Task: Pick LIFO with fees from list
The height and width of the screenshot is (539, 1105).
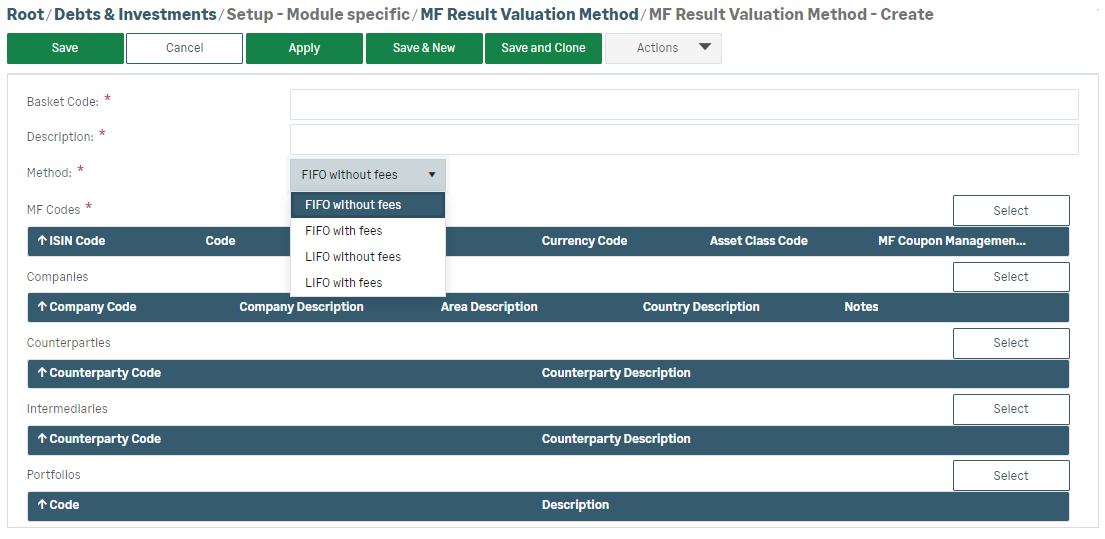Action: pyautogui.click(x=344, y=283)
